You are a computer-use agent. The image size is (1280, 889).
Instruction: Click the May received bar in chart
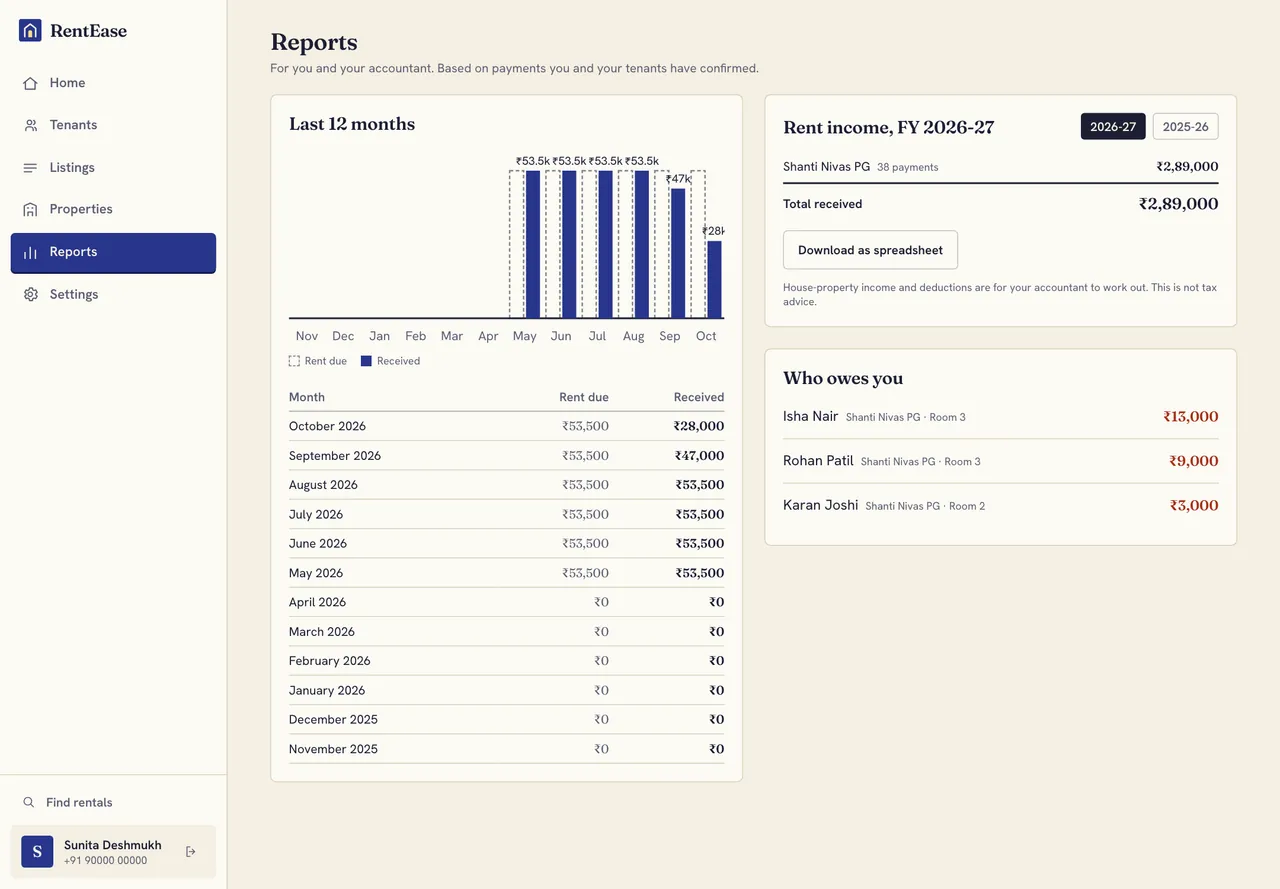(533, 244)
